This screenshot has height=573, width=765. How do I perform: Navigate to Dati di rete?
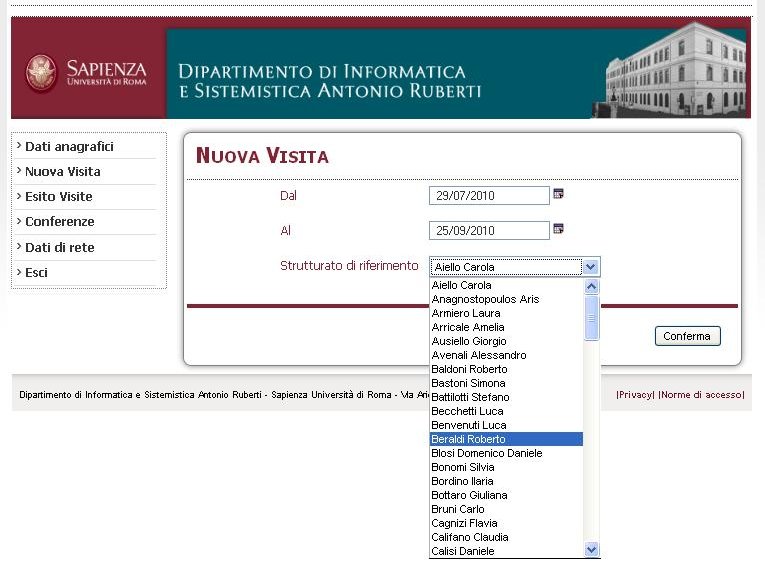59,247
